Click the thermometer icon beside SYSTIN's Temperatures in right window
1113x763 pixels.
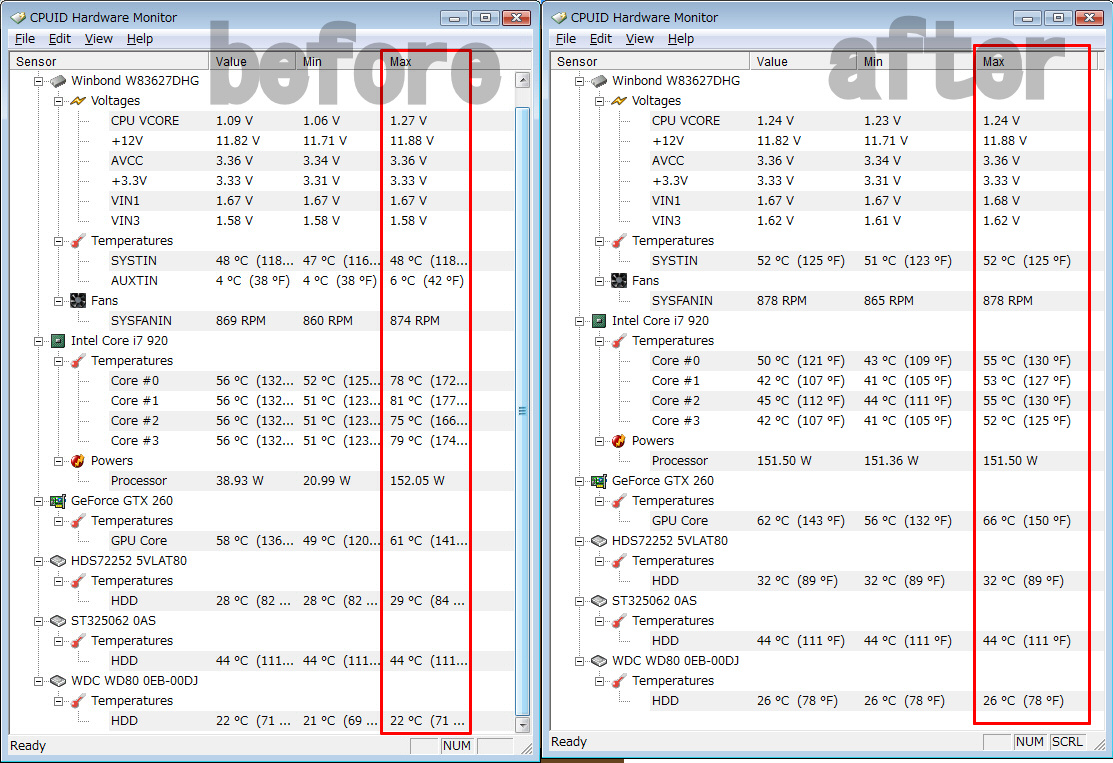618,241
